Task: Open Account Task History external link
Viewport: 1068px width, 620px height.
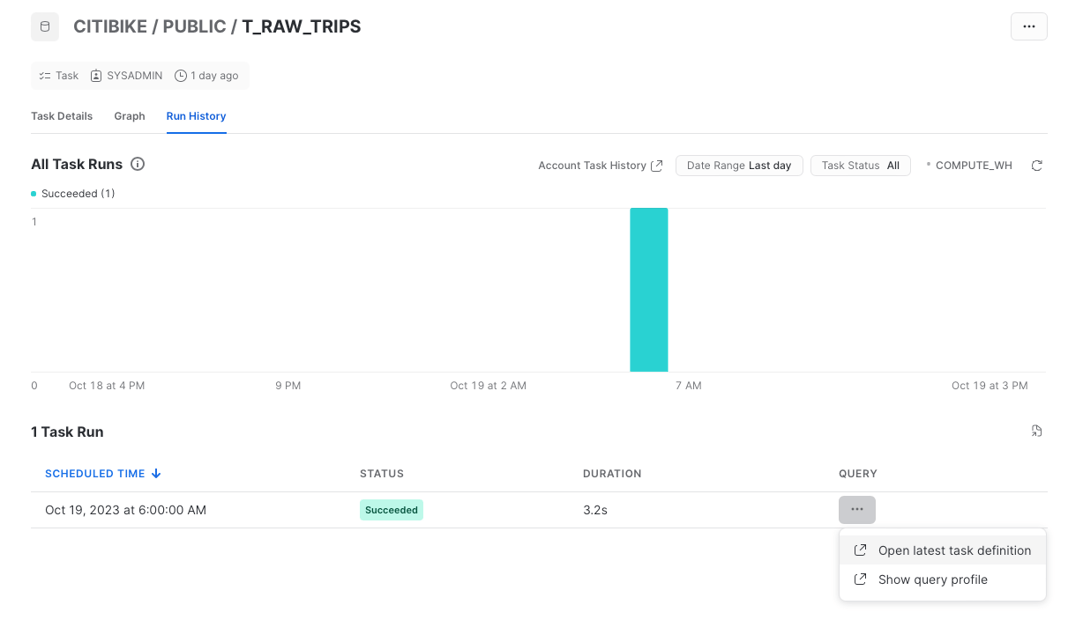Action: (600, 166)
